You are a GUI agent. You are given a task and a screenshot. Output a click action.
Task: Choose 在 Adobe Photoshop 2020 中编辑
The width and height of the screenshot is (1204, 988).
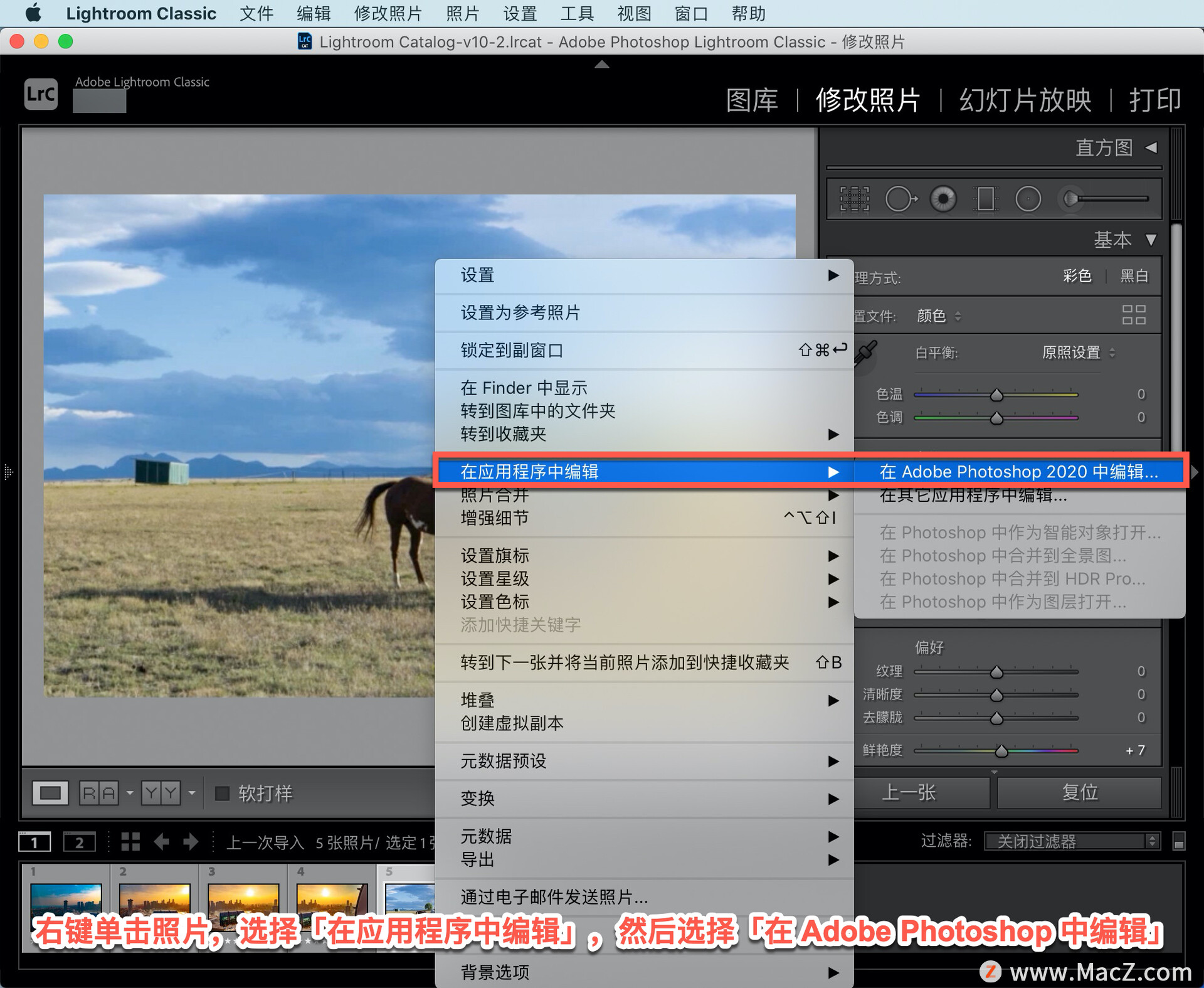(1019, 472)
